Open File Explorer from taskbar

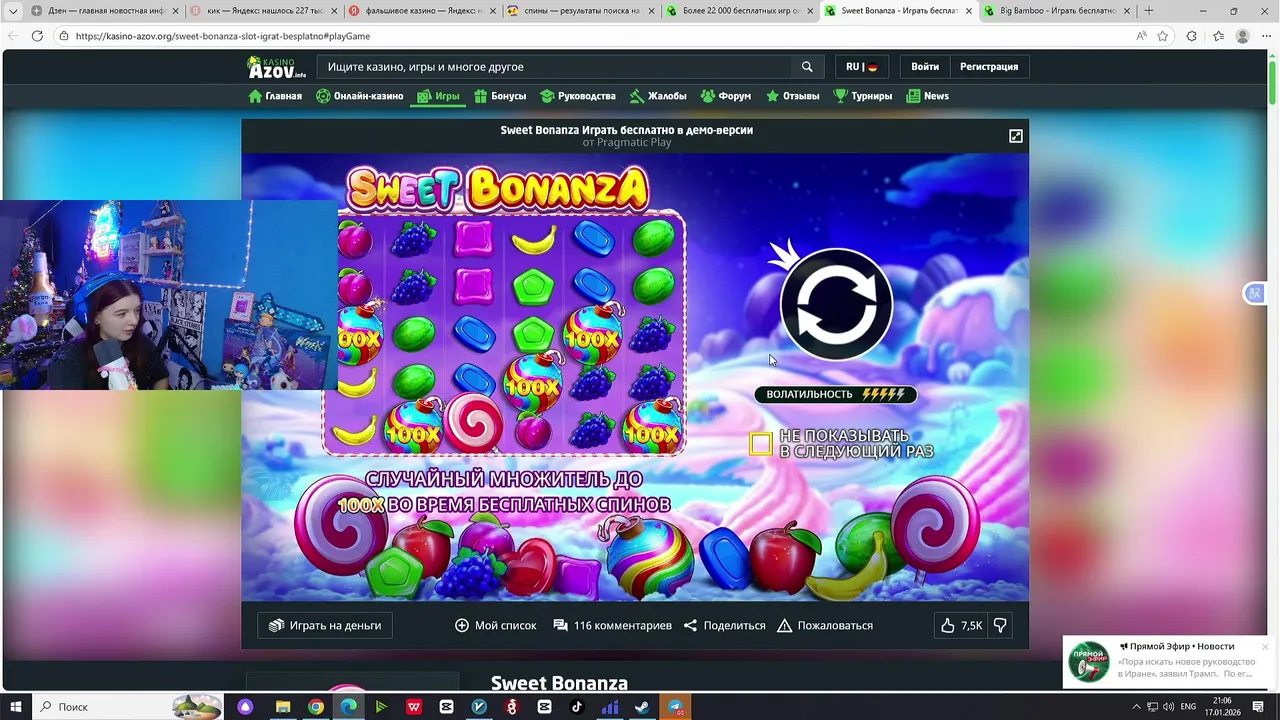[283, 707]
